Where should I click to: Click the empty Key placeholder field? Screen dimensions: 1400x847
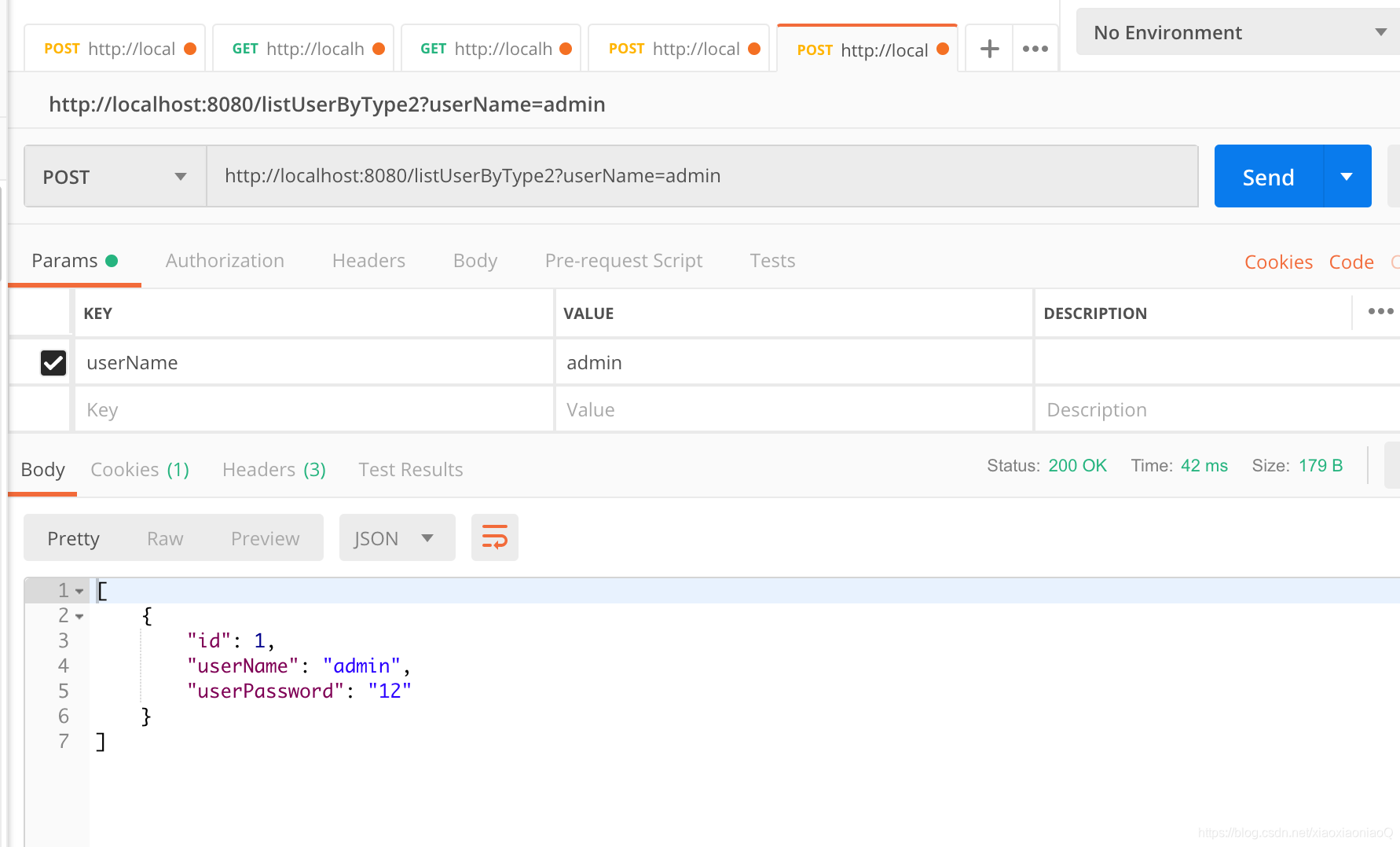pos(314,409)
